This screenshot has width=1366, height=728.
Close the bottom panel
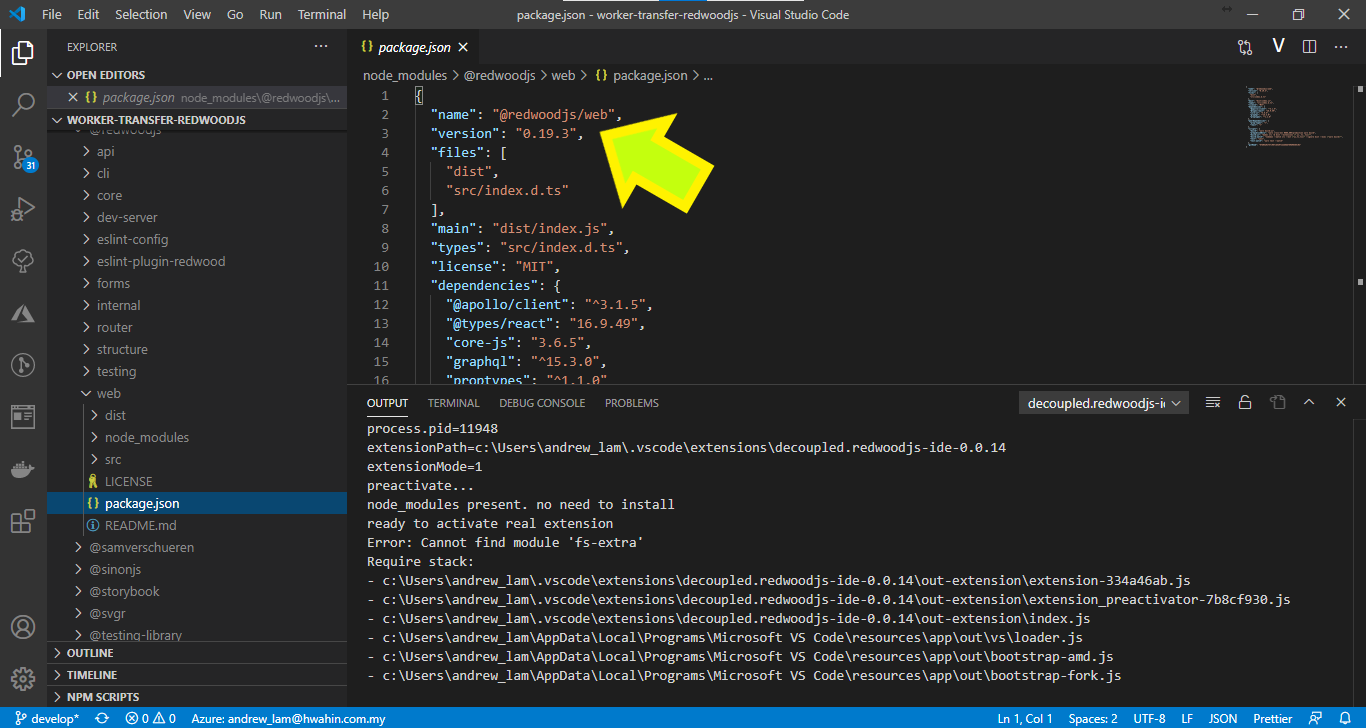pyautogui.click(x=1341, y=403)
